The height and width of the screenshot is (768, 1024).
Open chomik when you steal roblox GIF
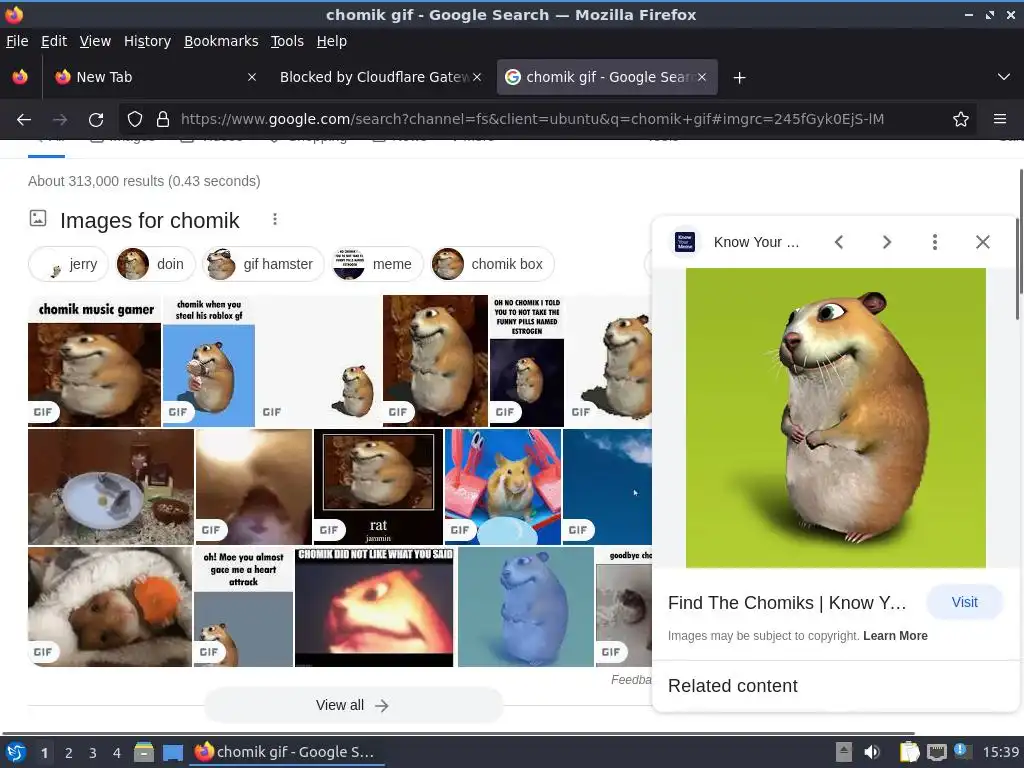[208, 360]
